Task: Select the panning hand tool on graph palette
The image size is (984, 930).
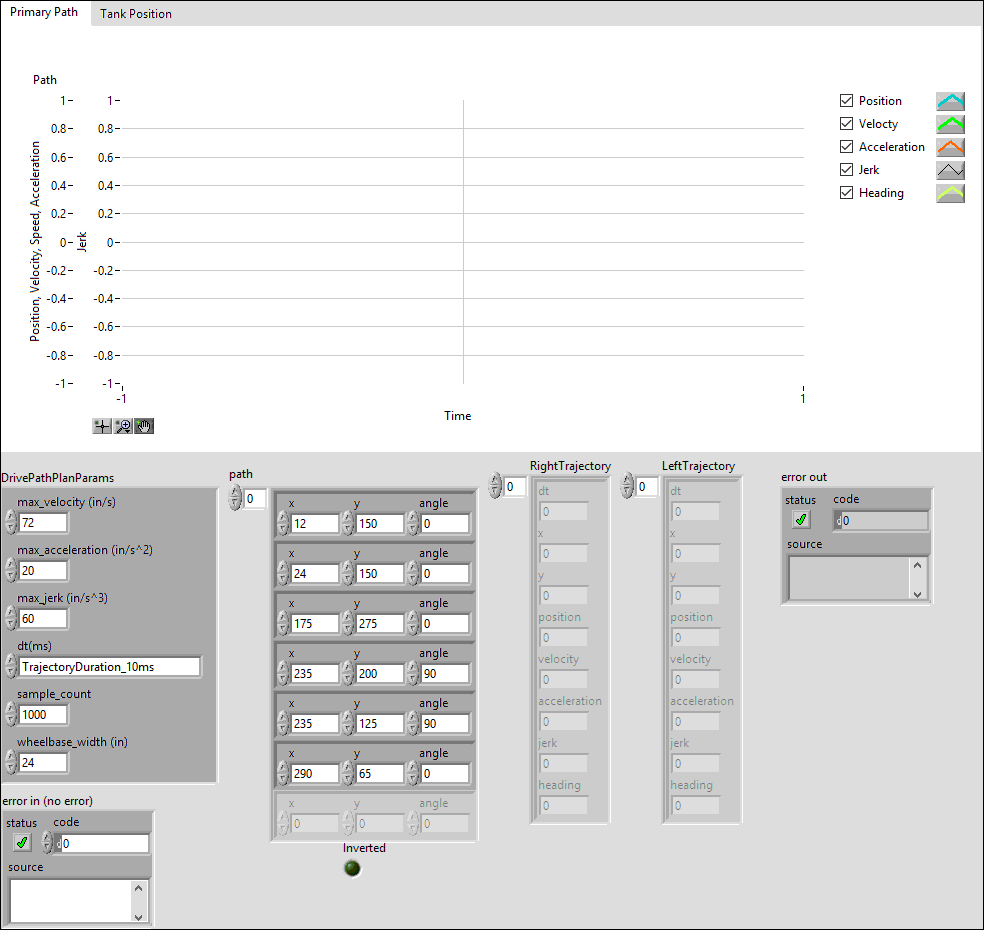Action: click(143, 425)
